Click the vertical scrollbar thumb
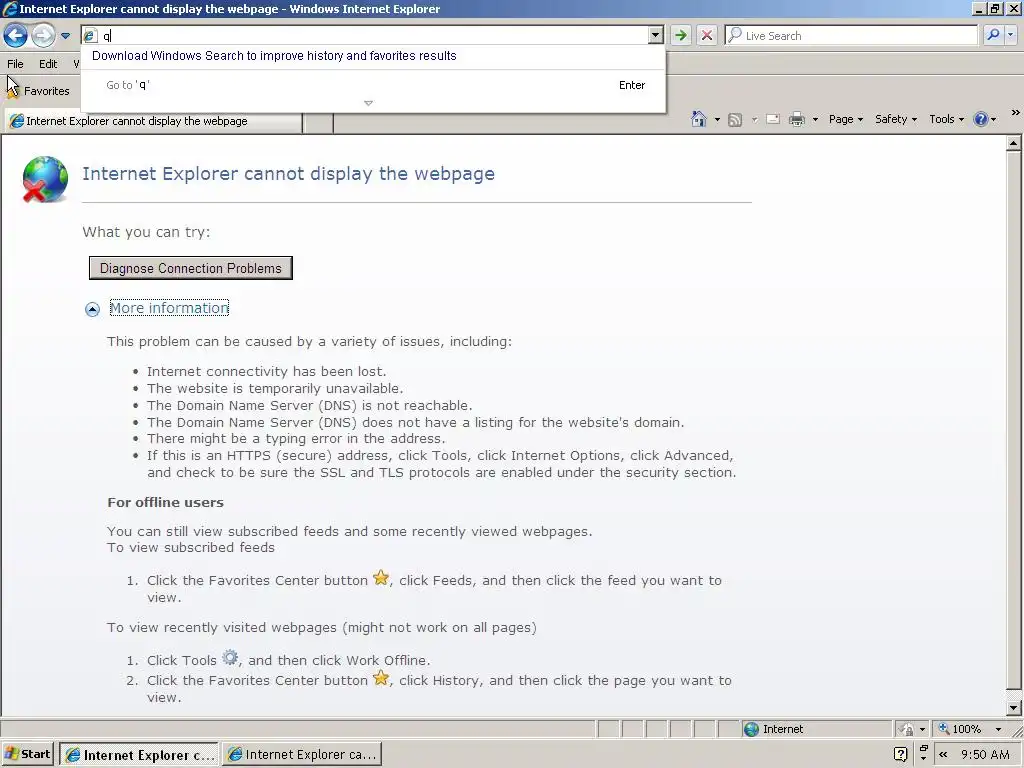This screenshot has width=1024, height=768. coord(1014,420)
